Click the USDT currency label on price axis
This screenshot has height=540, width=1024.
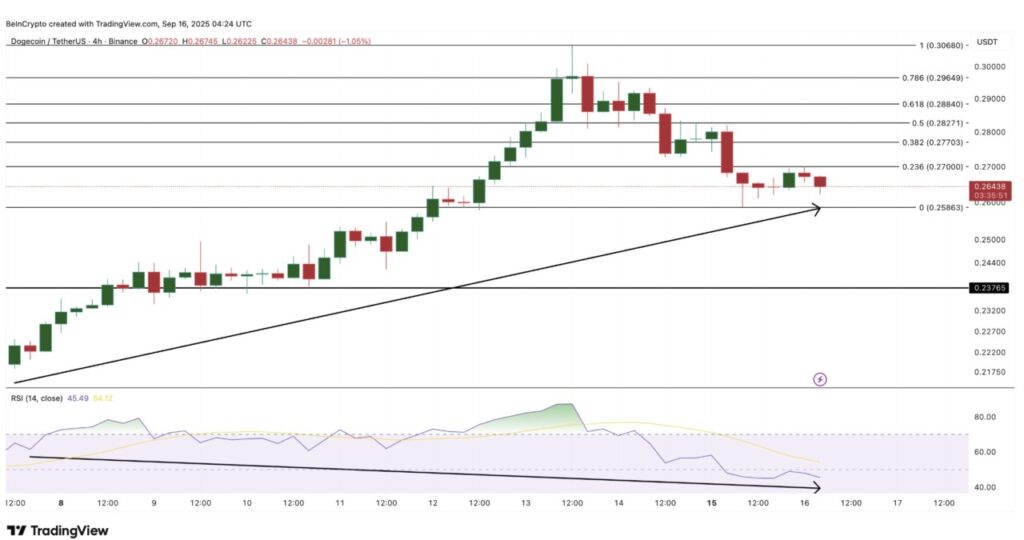click(x=985, y=41)
